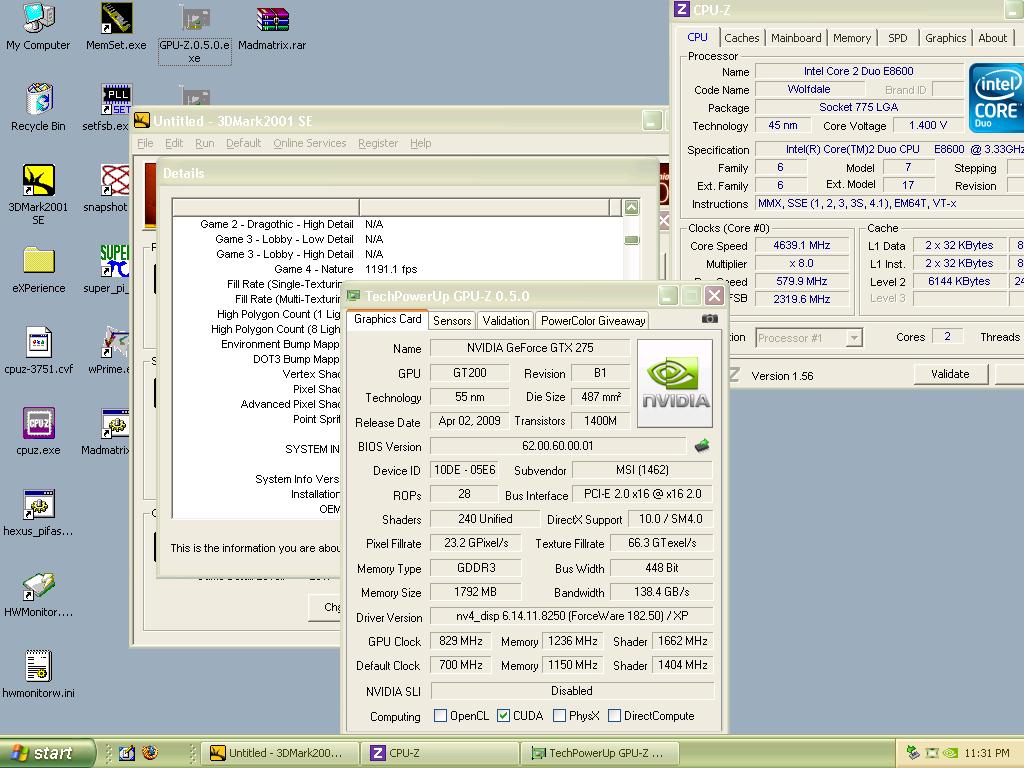Image resolution: width=1024 pixels, height=768 pixels.
Task: Open the 3DMark2001 SE desktop shortcut
Action: coord(38,181)
